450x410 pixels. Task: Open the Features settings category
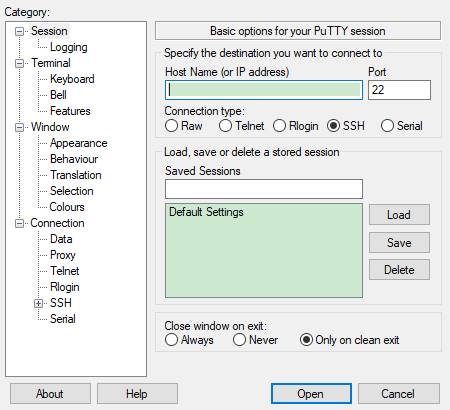(x=70, y=111)
